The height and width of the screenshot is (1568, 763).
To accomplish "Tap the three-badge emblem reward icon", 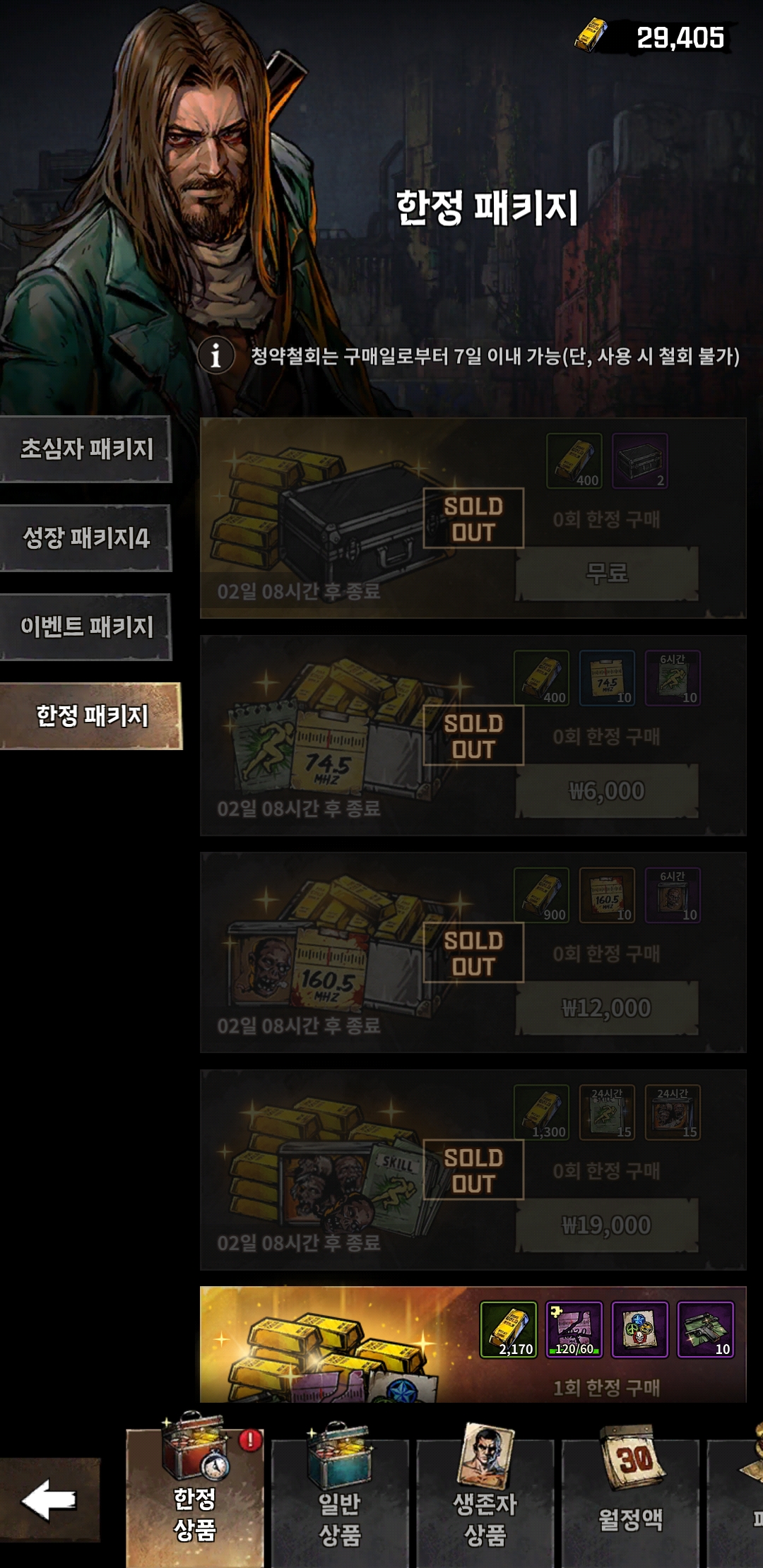I will pos(640,1329).
